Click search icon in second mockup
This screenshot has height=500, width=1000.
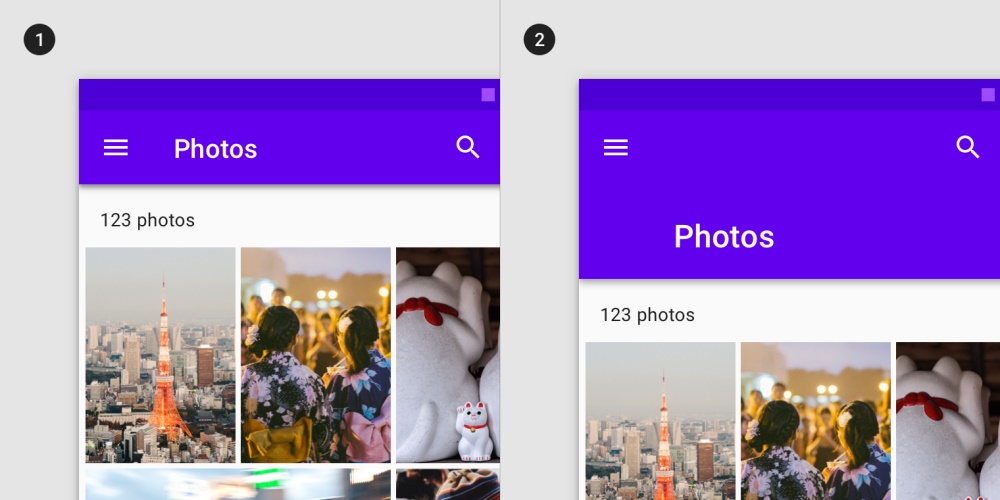[x=967, y=147]
